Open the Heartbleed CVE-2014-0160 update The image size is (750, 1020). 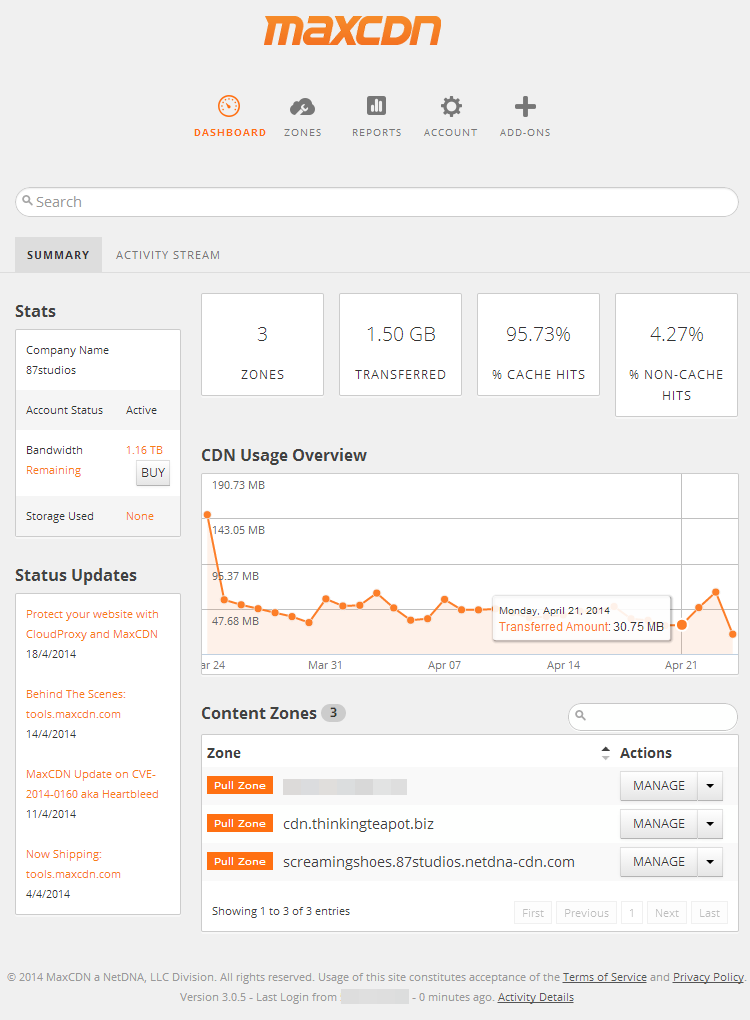(92, 784)
